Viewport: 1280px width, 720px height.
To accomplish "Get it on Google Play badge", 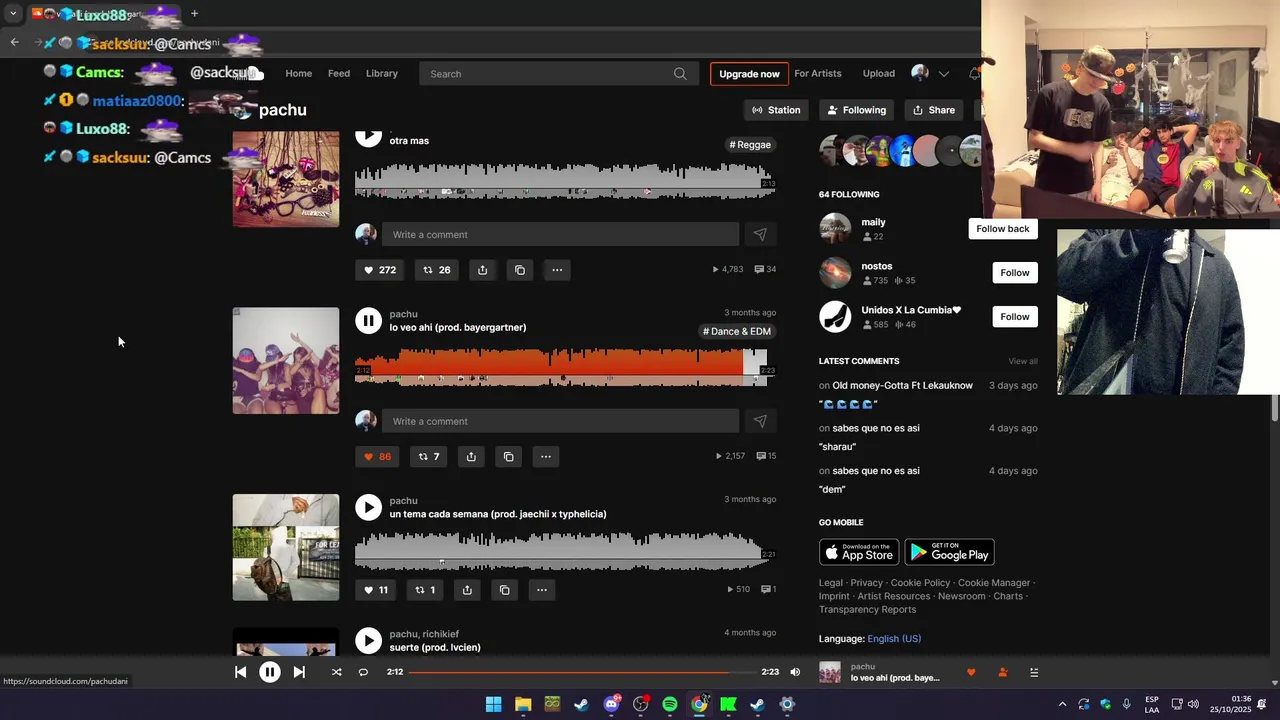I will pos(949,552).
